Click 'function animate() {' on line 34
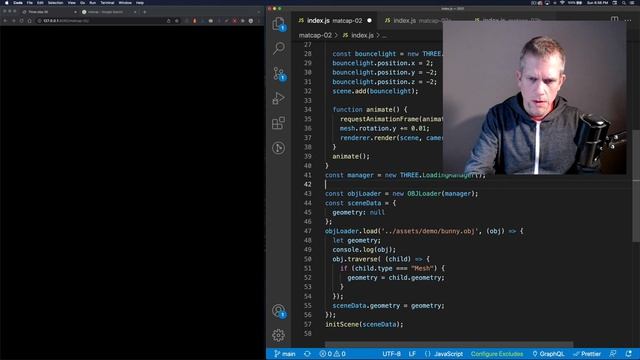Image resolution: width=640 pixels, height=360 pixels. 370,109
